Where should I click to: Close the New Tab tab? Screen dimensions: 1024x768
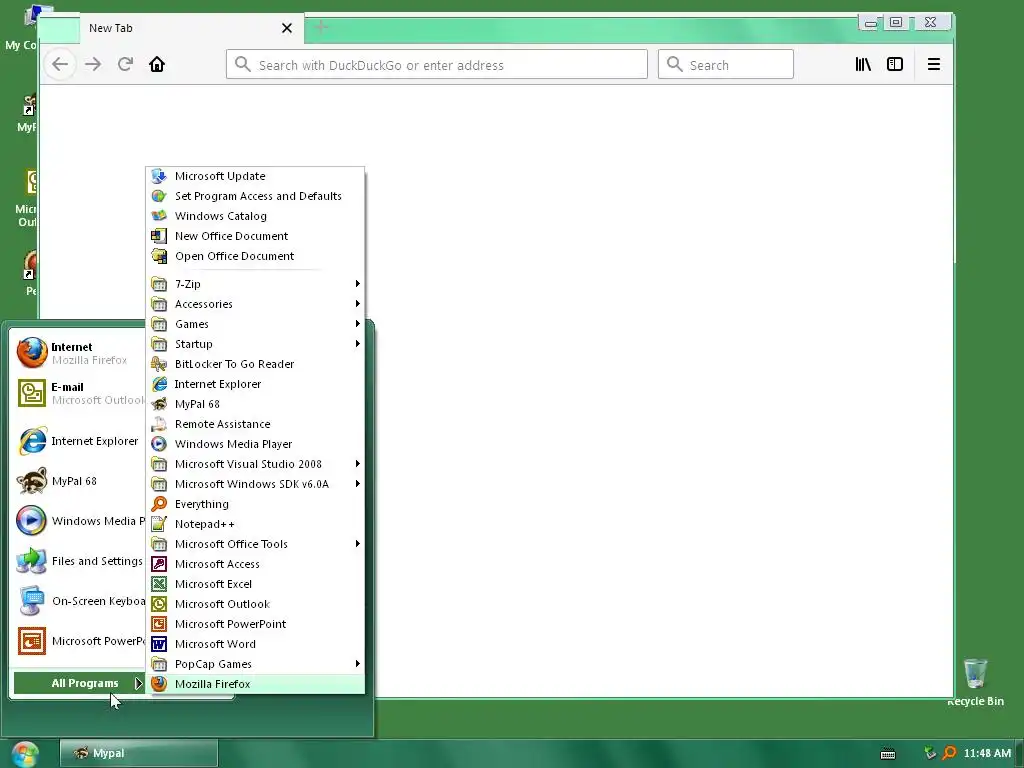pyautogui.click(x=287, y=28)
